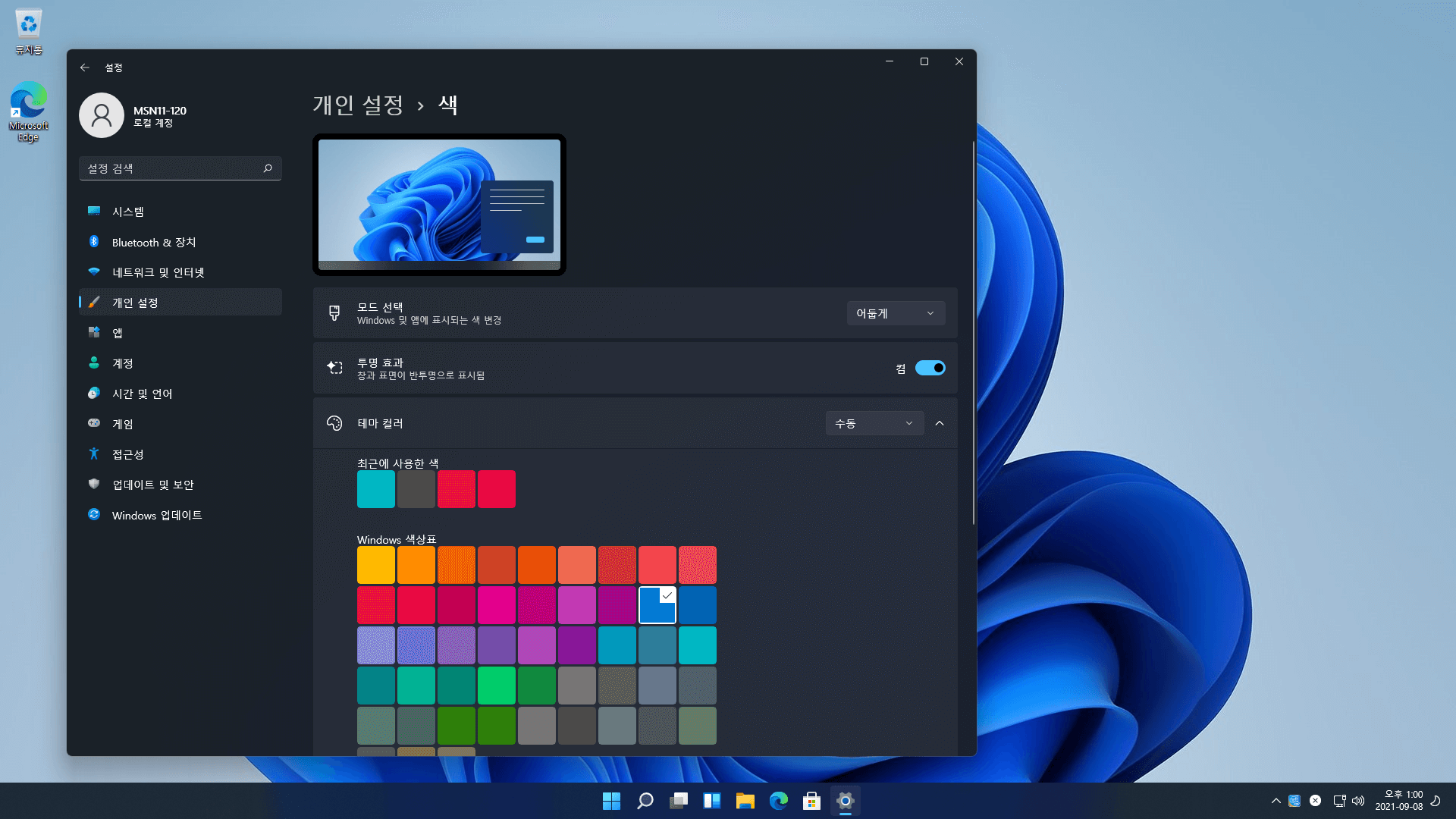Screen dimensions: 1456x819
Task: Click the Bluetooth icon in sidebar
Action: (x=94, y=241)
